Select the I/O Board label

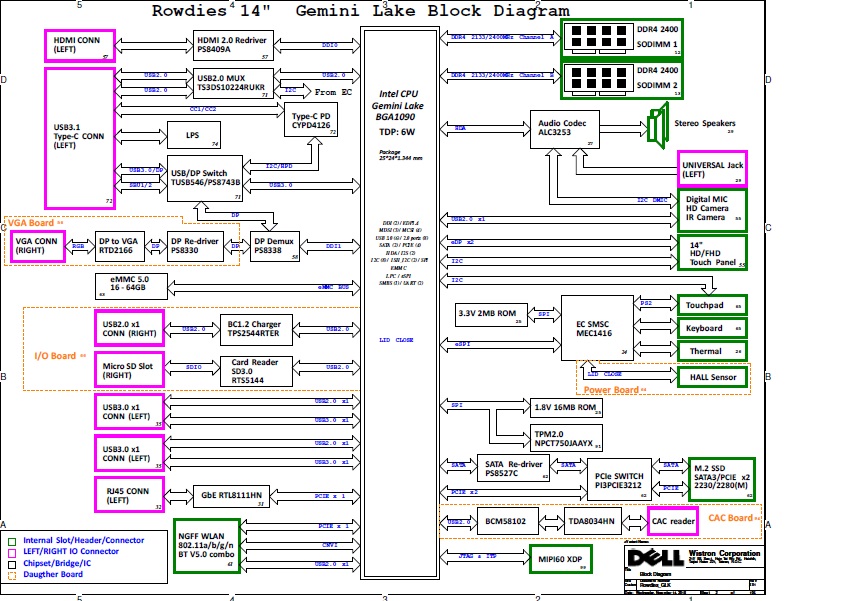(55, 356)
